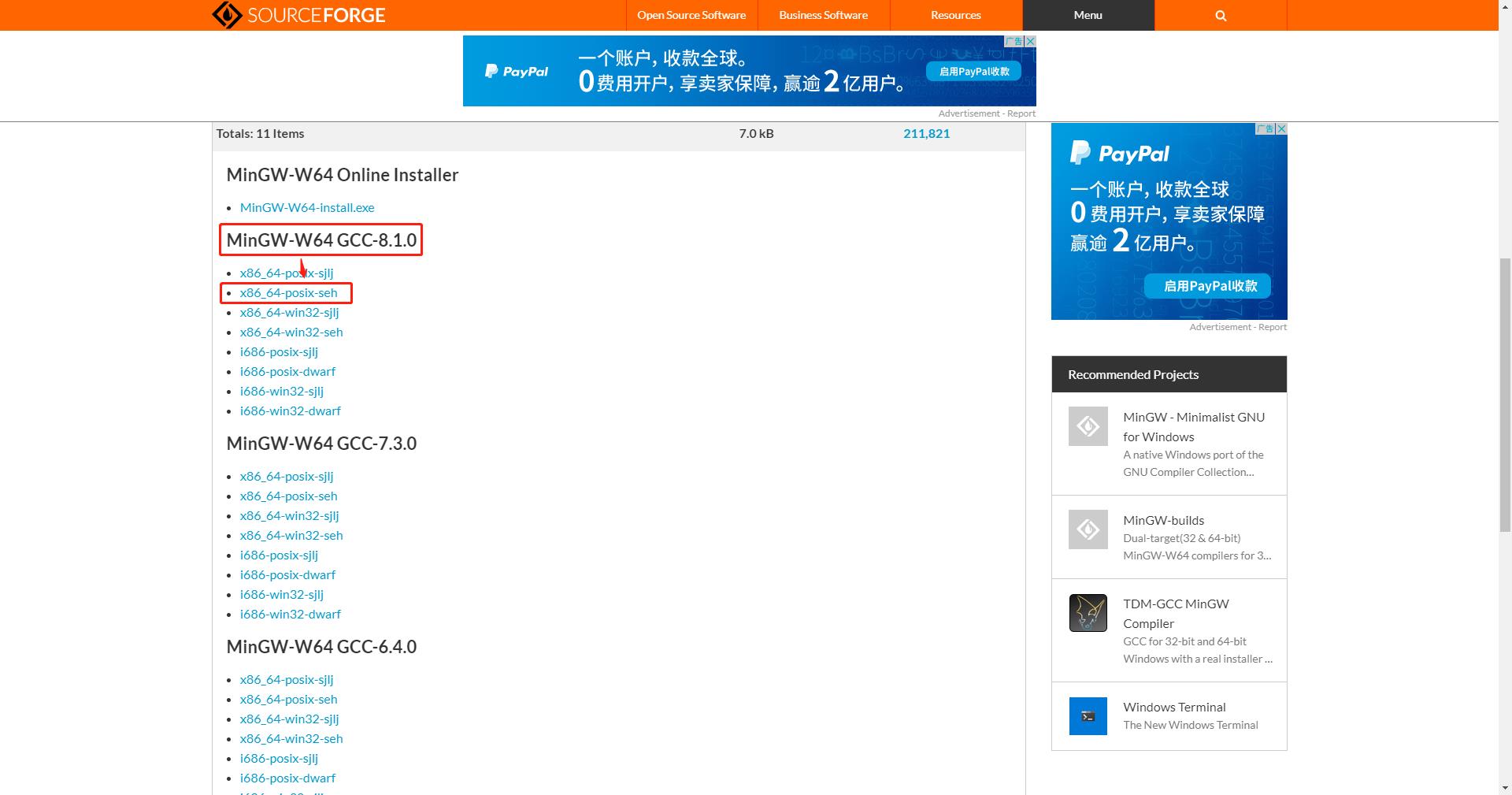
Task: Click the SourceForge logo icon
Action: point(227,15)
